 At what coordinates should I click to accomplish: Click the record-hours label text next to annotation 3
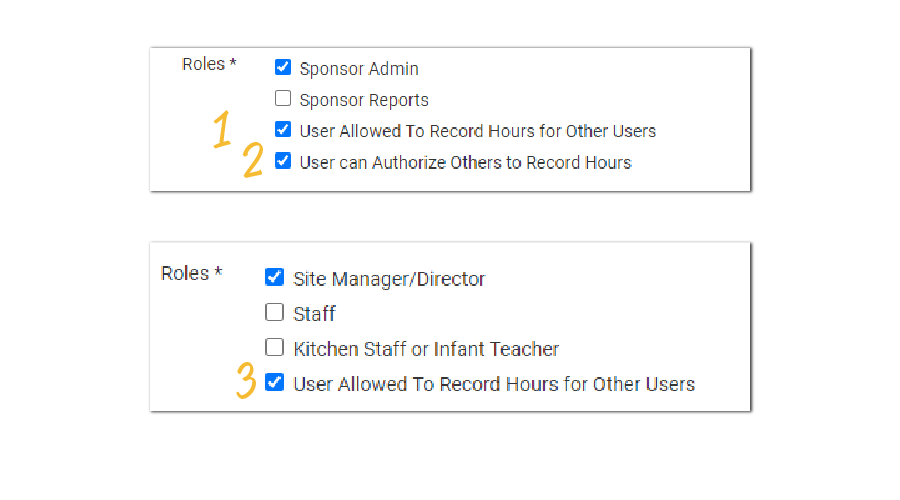(x=494, y=384)
